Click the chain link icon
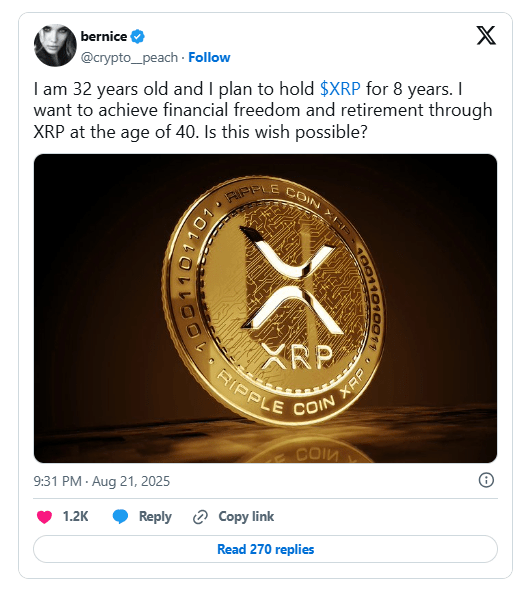The image size is (527, 593). [x=200, y=517]
